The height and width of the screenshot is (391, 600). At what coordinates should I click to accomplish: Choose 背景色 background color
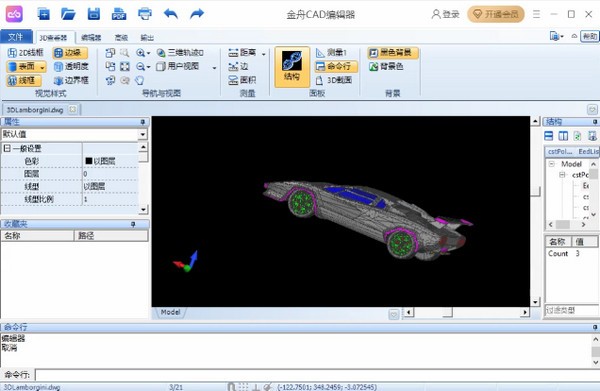point(386,66)
